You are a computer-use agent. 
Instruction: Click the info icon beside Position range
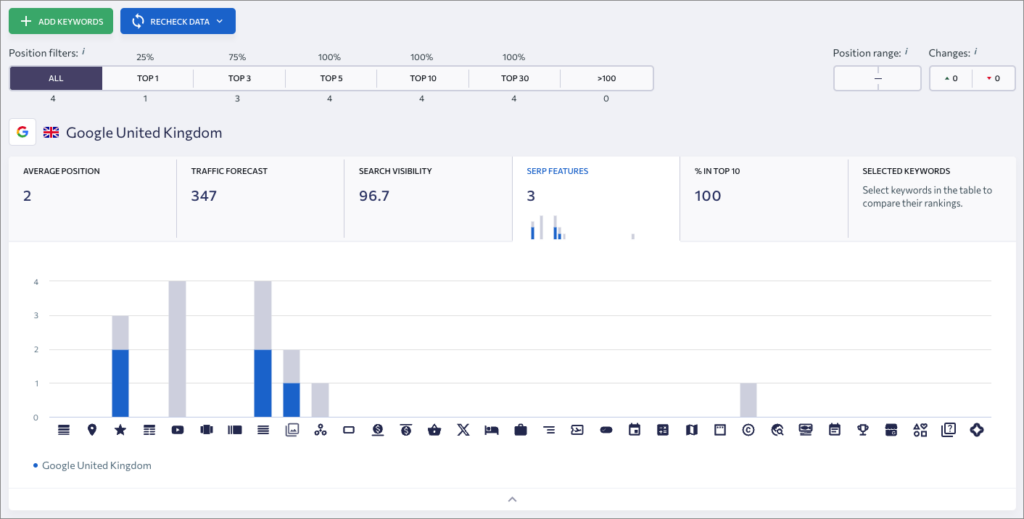pos(906,51)
